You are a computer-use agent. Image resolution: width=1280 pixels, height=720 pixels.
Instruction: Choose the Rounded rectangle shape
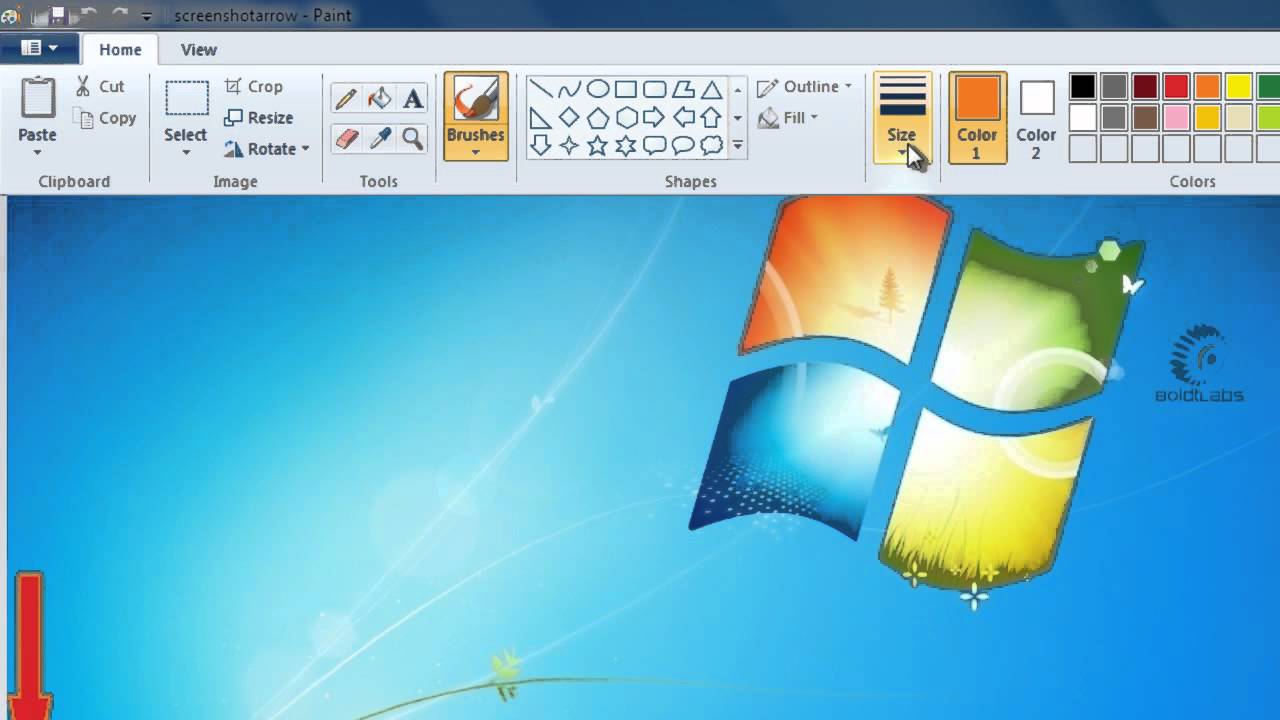click(x=655, y=89)
